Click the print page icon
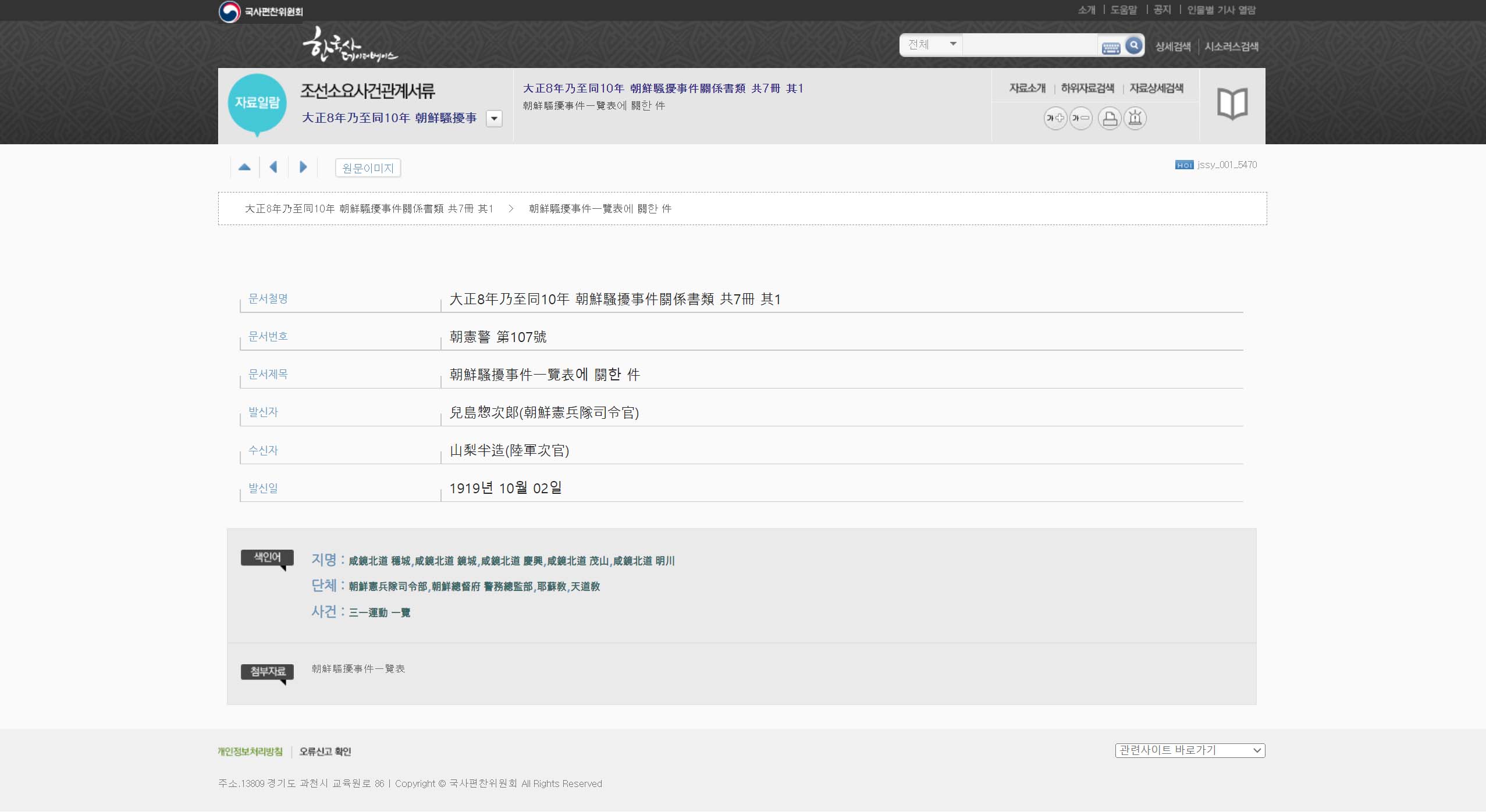 pos(1110,119)
